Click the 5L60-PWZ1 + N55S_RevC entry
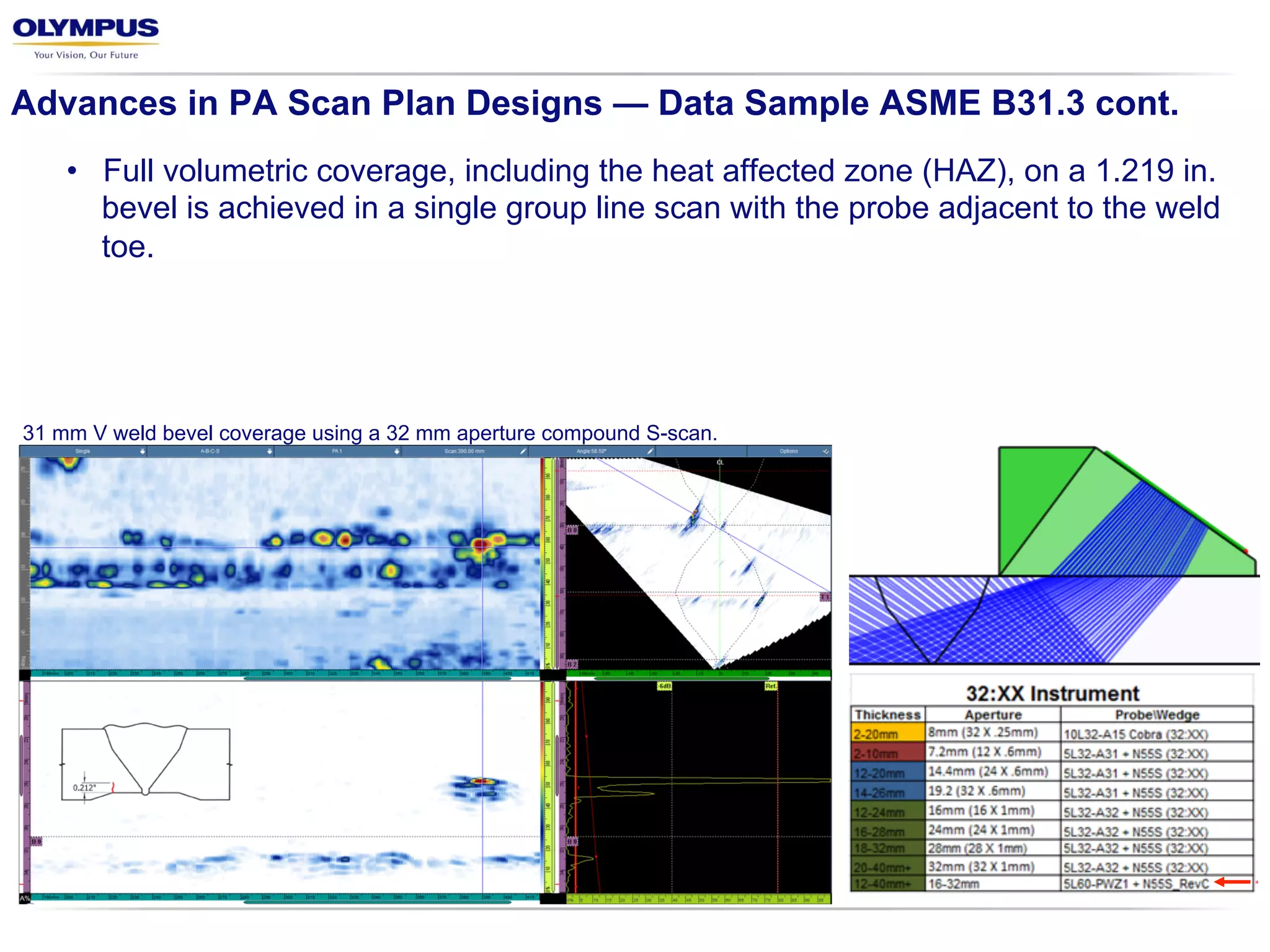Viewport: 1270px width, 952px height. pos(1136,884)
